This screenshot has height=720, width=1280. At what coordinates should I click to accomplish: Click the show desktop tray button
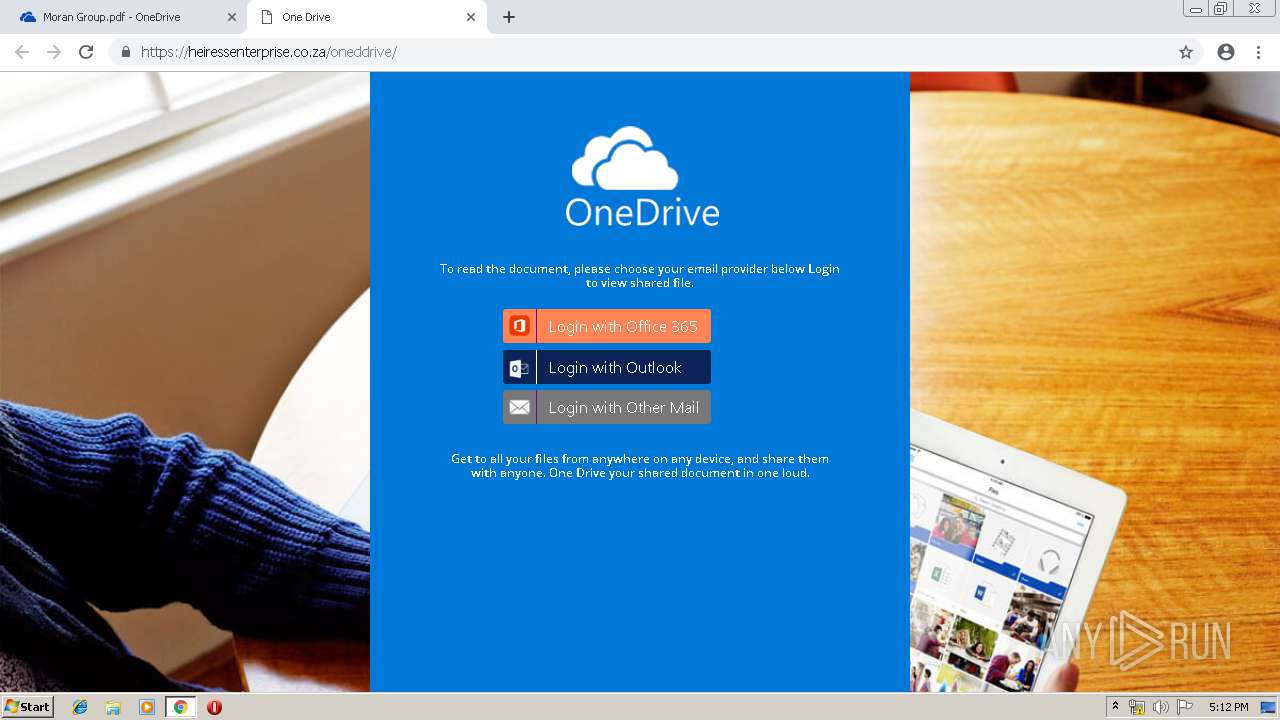click(x=1269, y=707)
